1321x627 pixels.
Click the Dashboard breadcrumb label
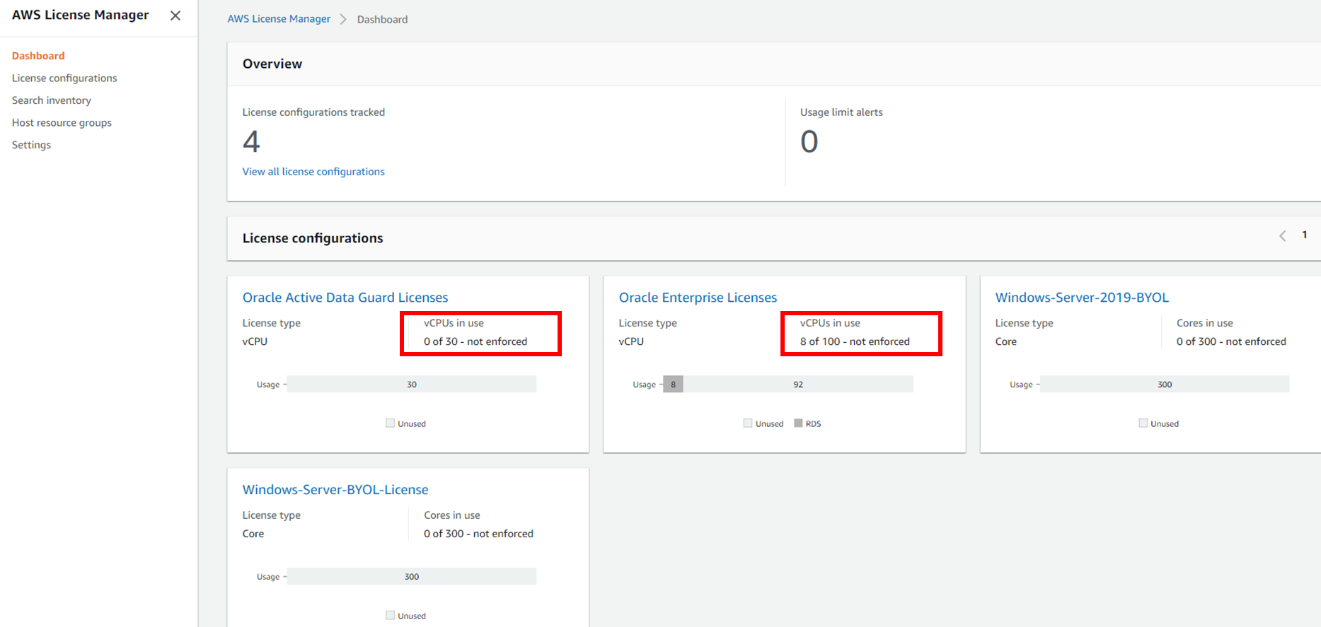[x=382, y=18]
